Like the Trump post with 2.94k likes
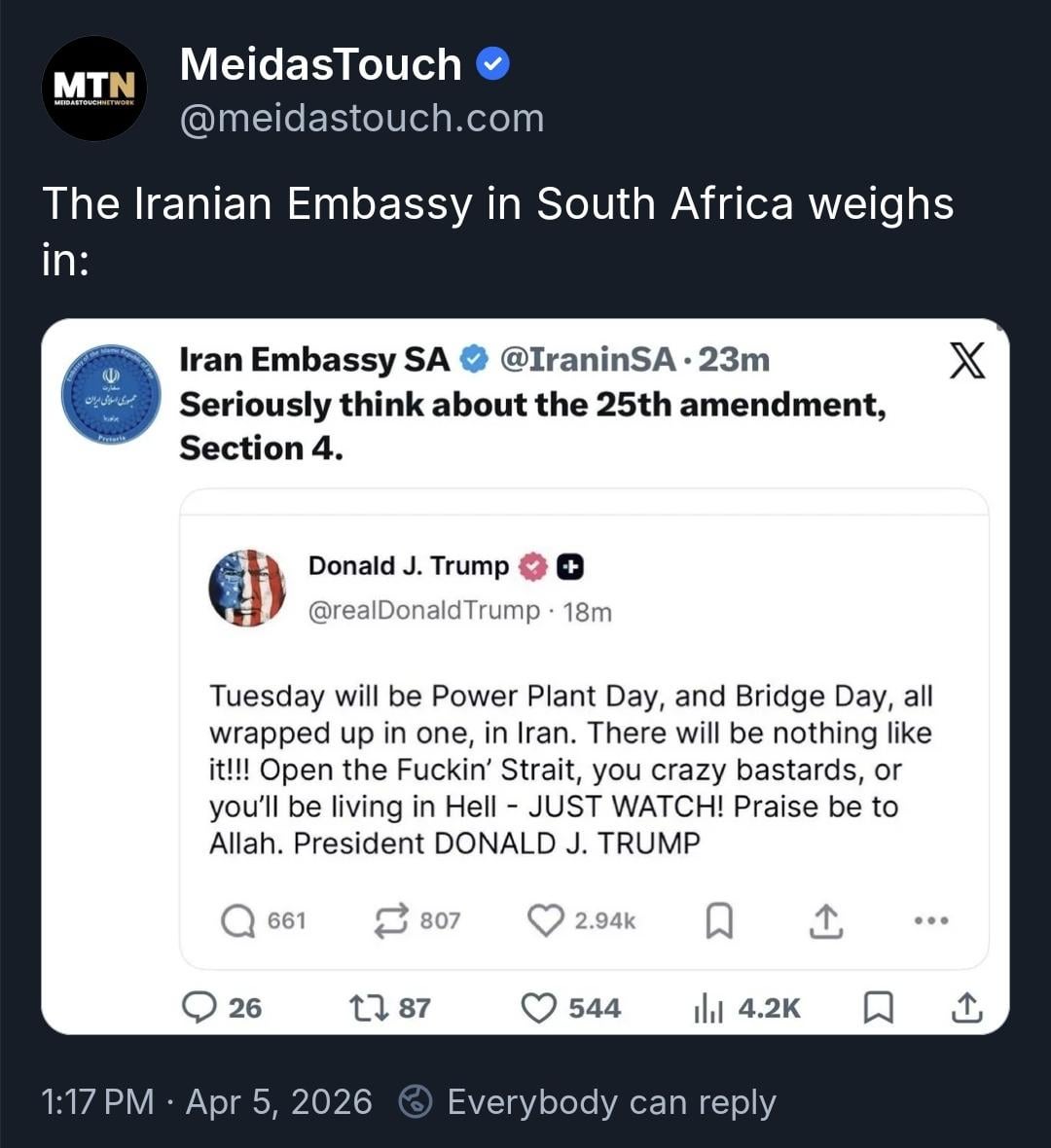Screen dimensions: 1051x1148 (x=545, y=920)
